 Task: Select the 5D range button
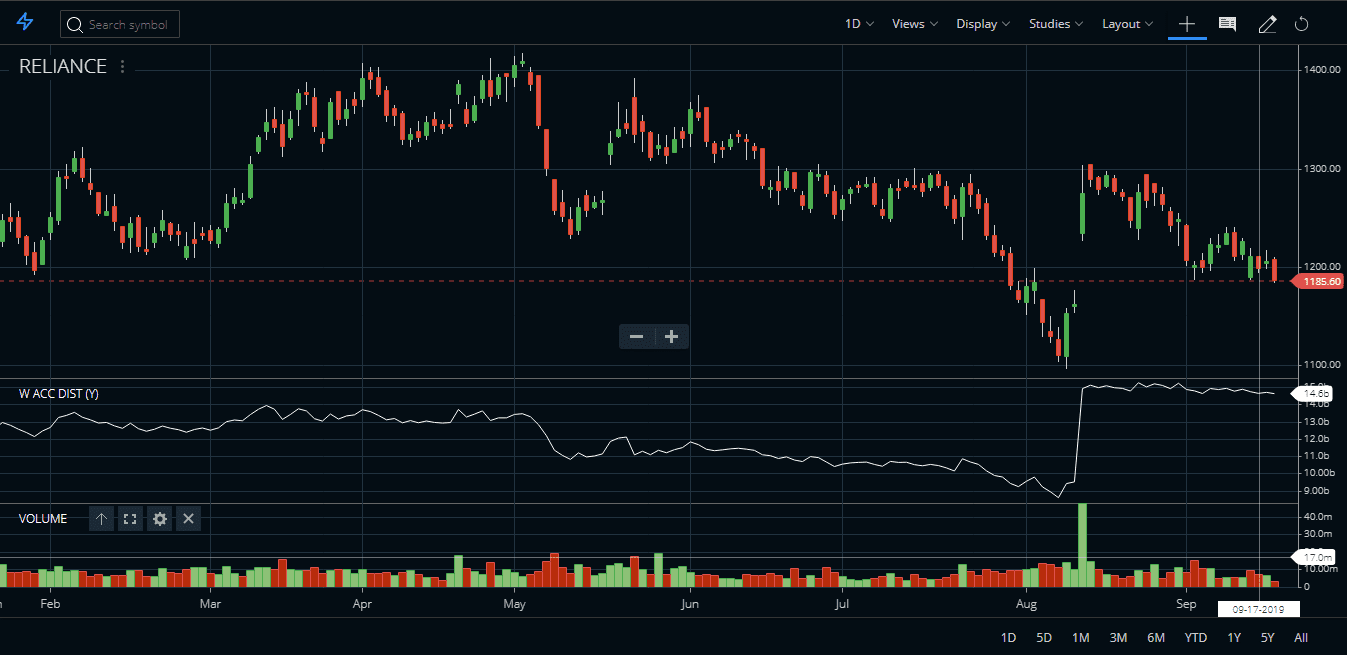click(1044, 637)
